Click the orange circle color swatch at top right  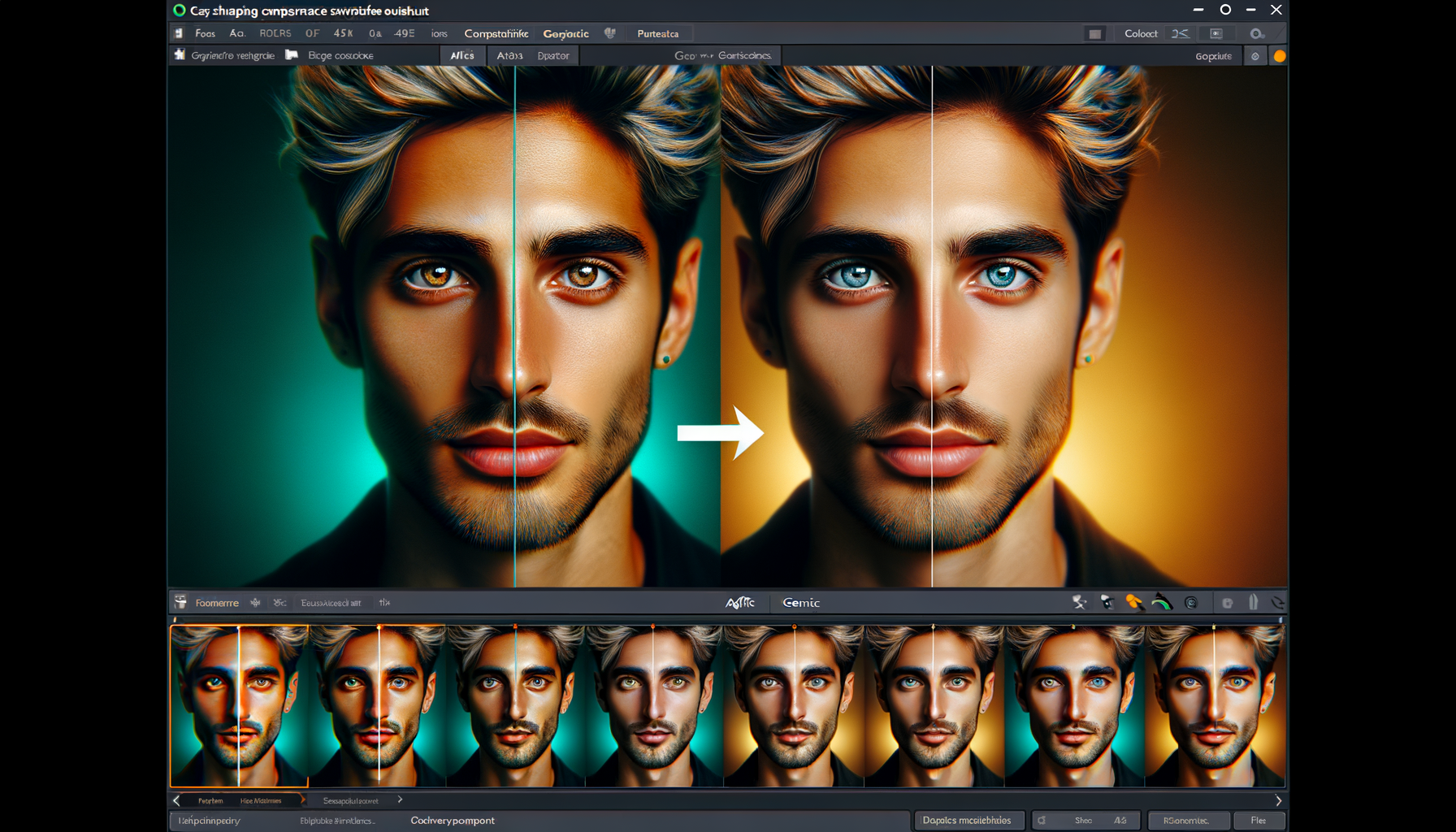1279,56
